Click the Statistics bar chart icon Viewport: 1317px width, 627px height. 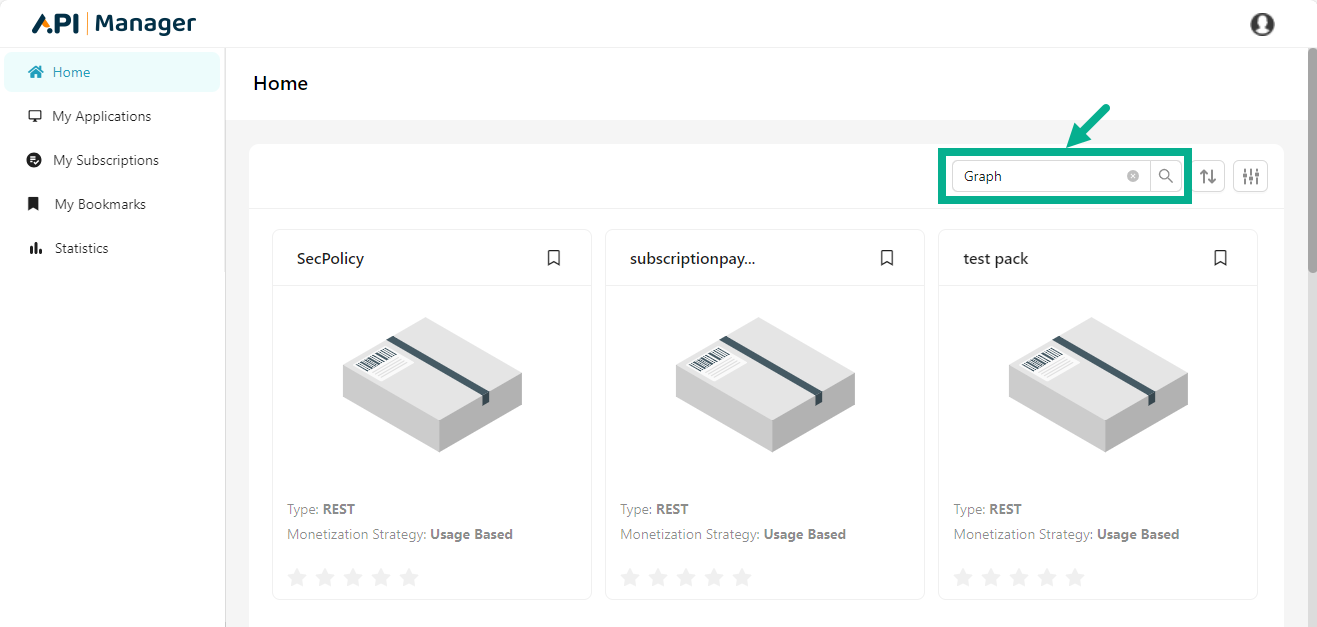[x=35, y=248]
